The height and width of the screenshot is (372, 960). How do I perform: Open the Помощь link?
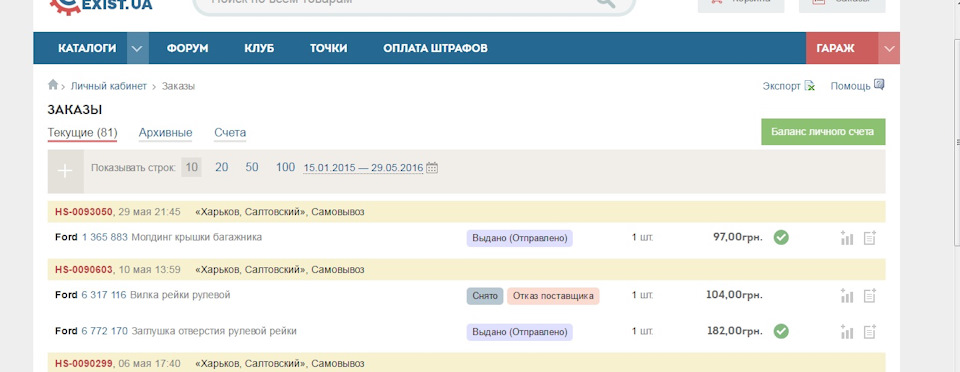click(x=850, y=86)
